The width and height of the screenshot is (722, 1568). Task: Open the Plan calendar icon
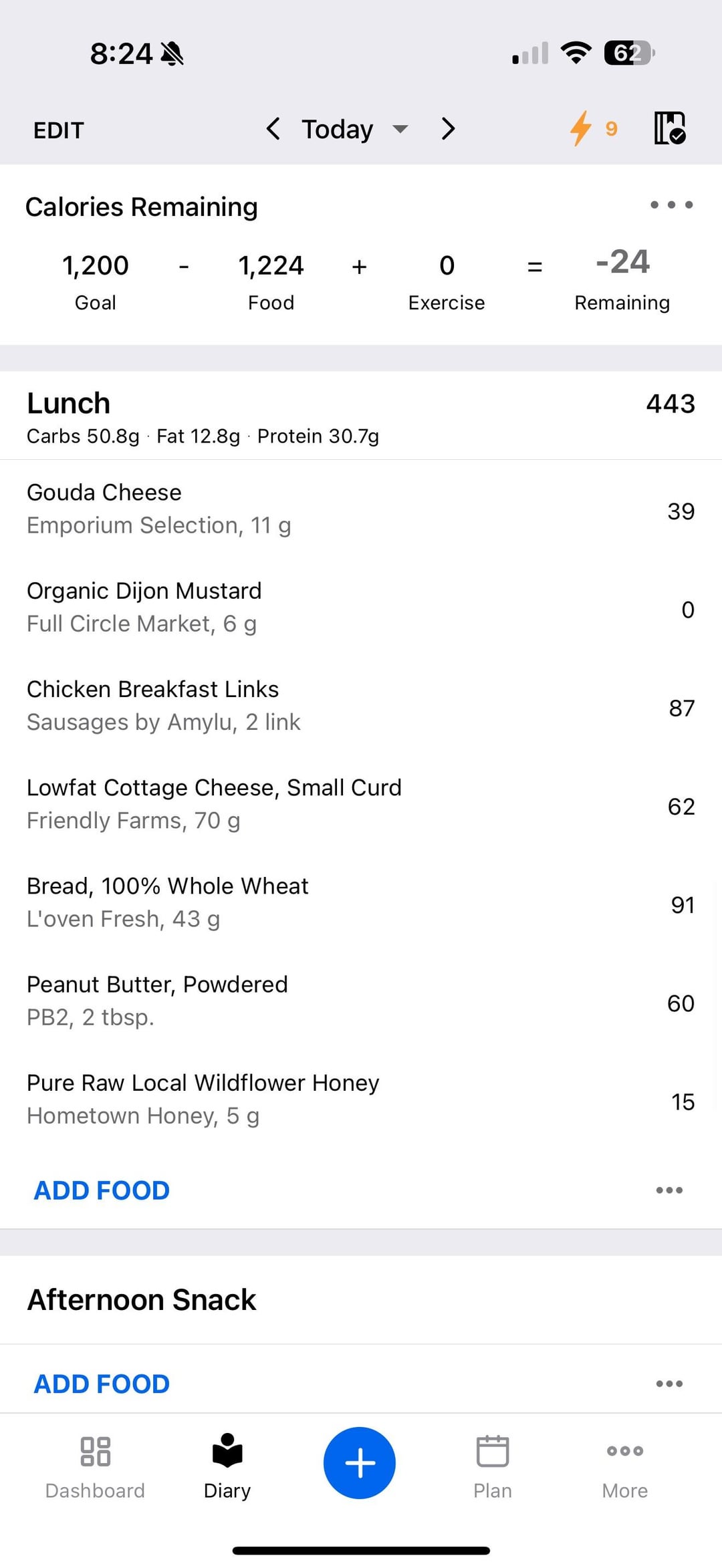click(493, 1451)
